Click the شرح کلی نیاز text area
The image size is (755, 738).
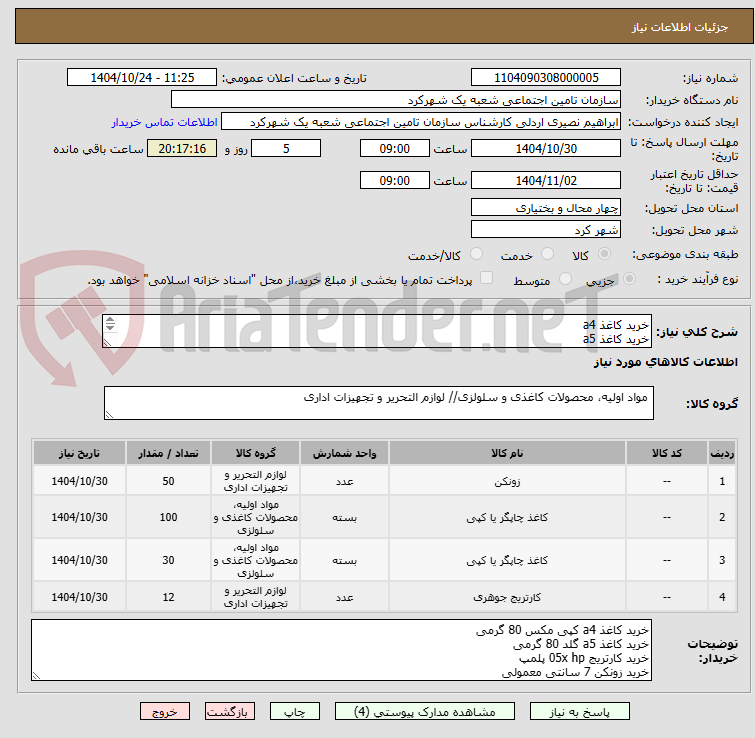pos(377,331)
